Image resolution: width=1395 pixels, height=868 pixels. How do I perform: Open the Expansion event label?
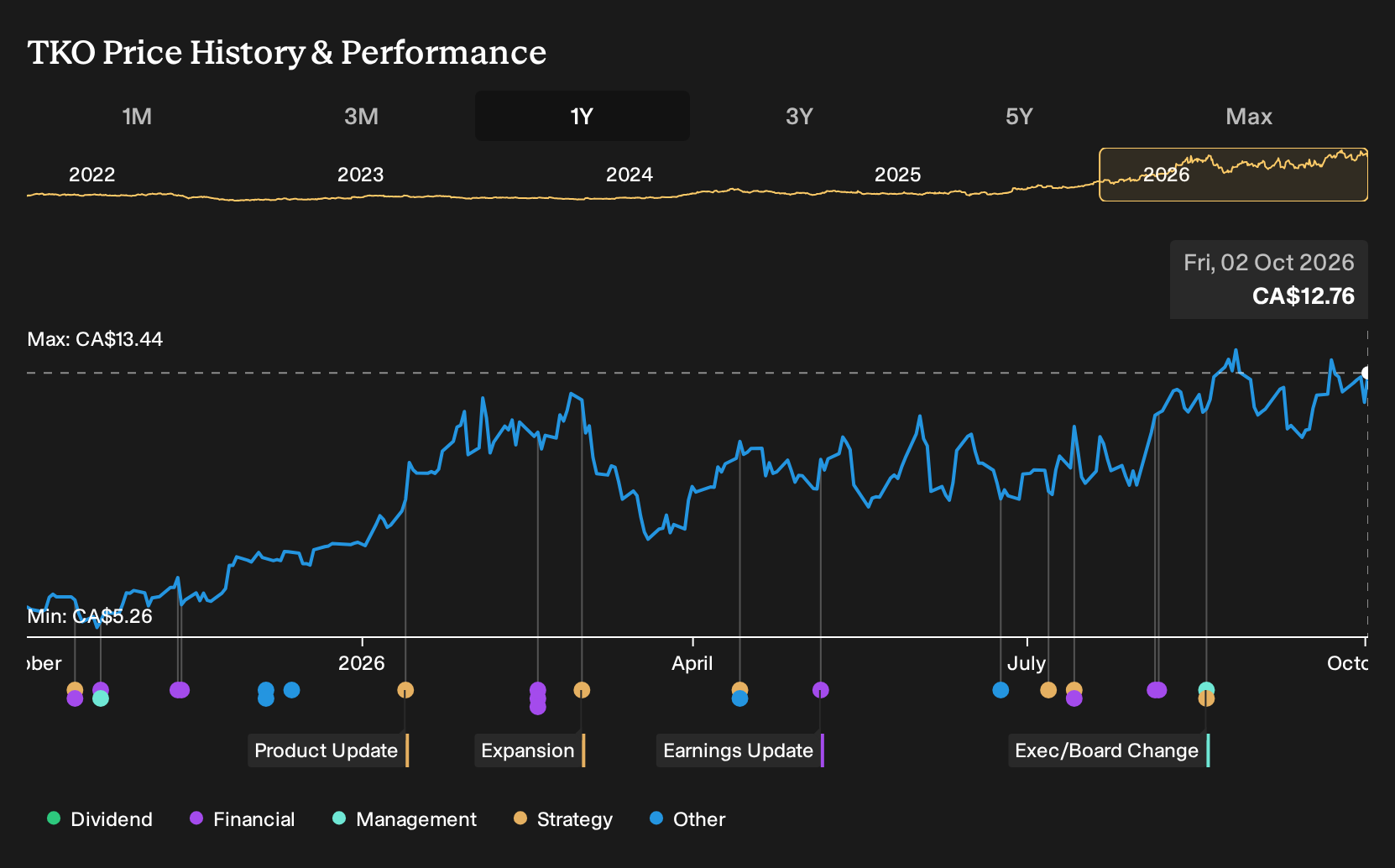[530, 750]
